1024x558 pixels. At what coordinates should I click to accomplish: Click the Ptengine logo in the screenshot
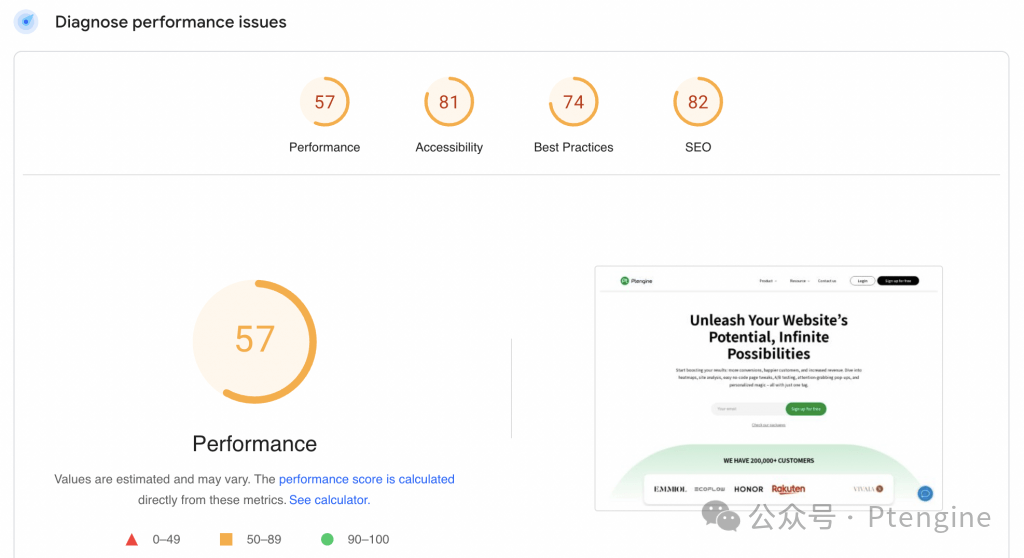pos(636,281)
